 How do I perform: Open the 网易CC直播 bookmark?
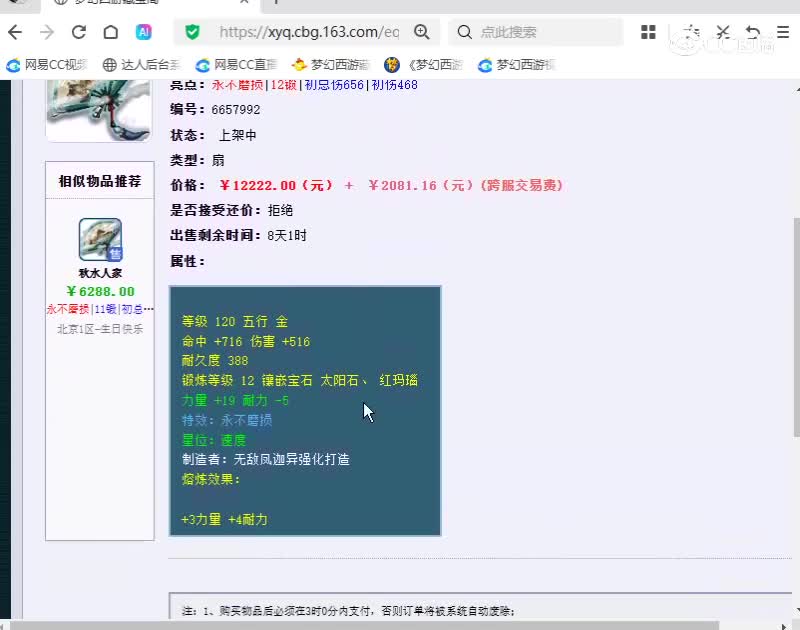(x=236, y=65)
